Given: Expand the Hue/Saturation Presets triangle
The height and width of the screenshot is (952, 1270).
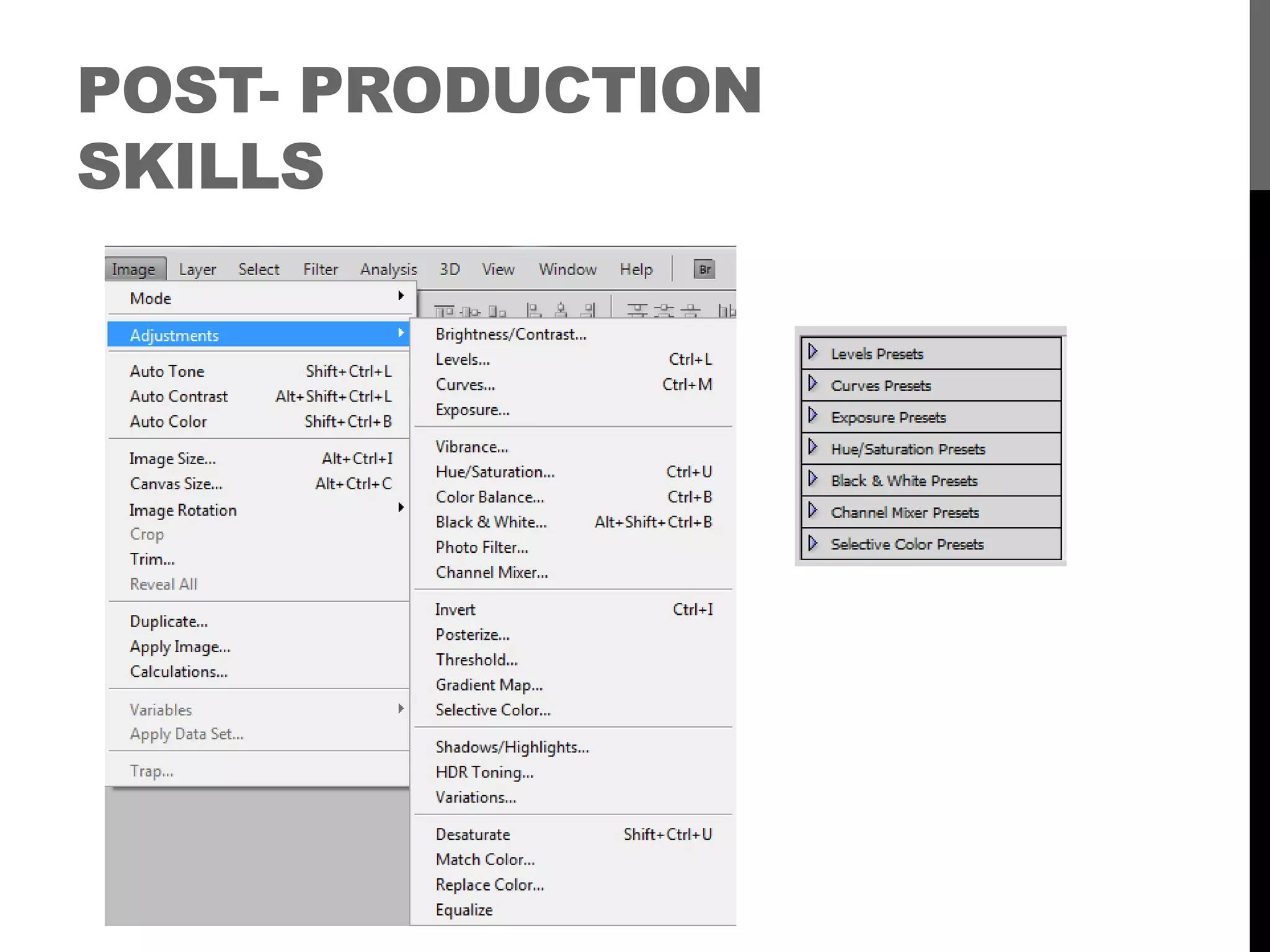Looking at the screenshot, I should pos(813,447).
